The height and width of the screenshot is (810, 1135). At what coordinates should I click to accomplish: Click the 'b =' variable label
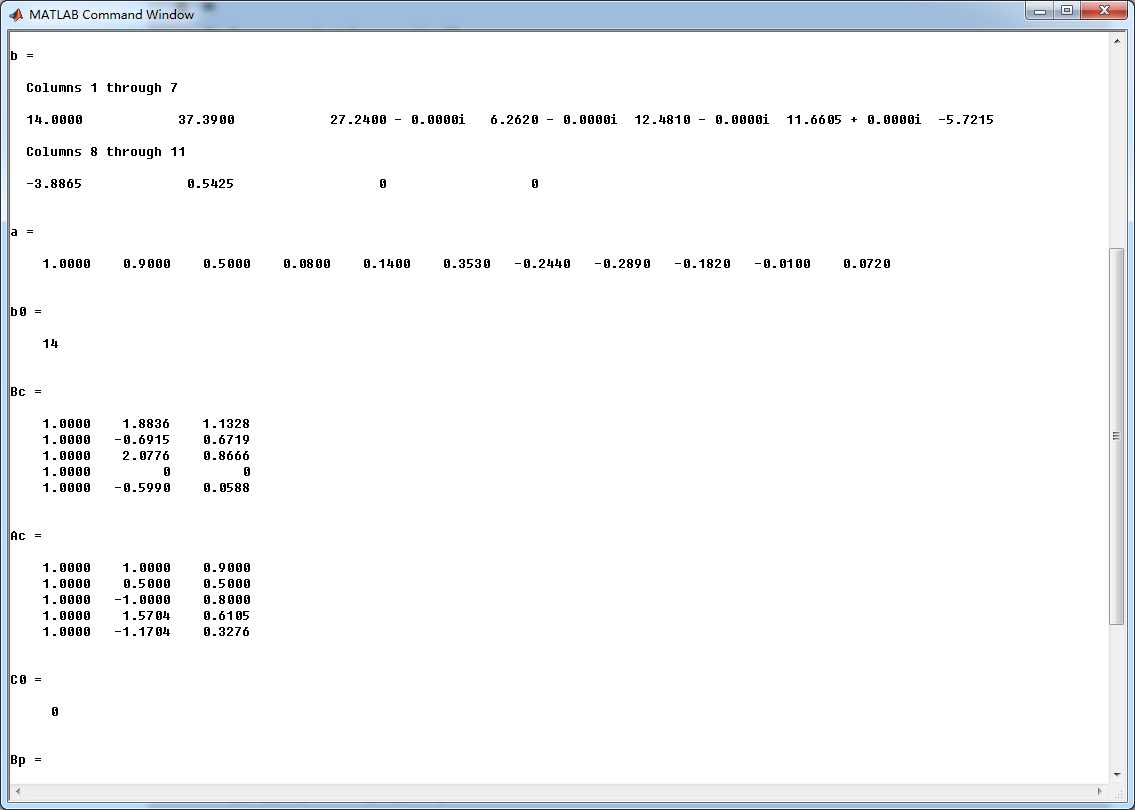(x=22, y=56)
